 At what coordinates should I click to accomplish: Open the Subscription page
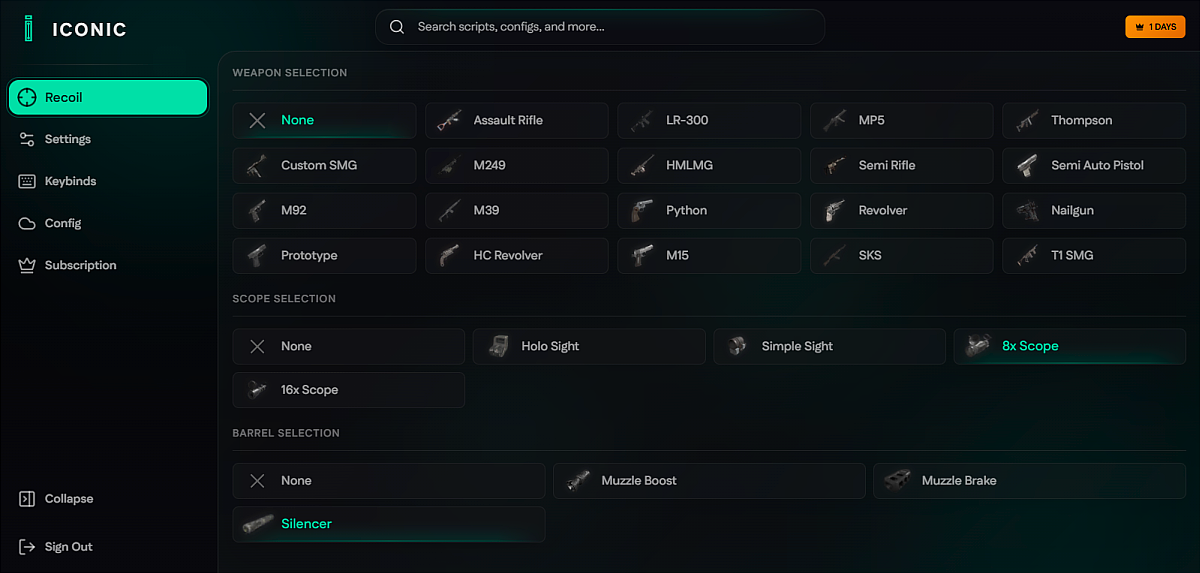click(x=80, y=265)
